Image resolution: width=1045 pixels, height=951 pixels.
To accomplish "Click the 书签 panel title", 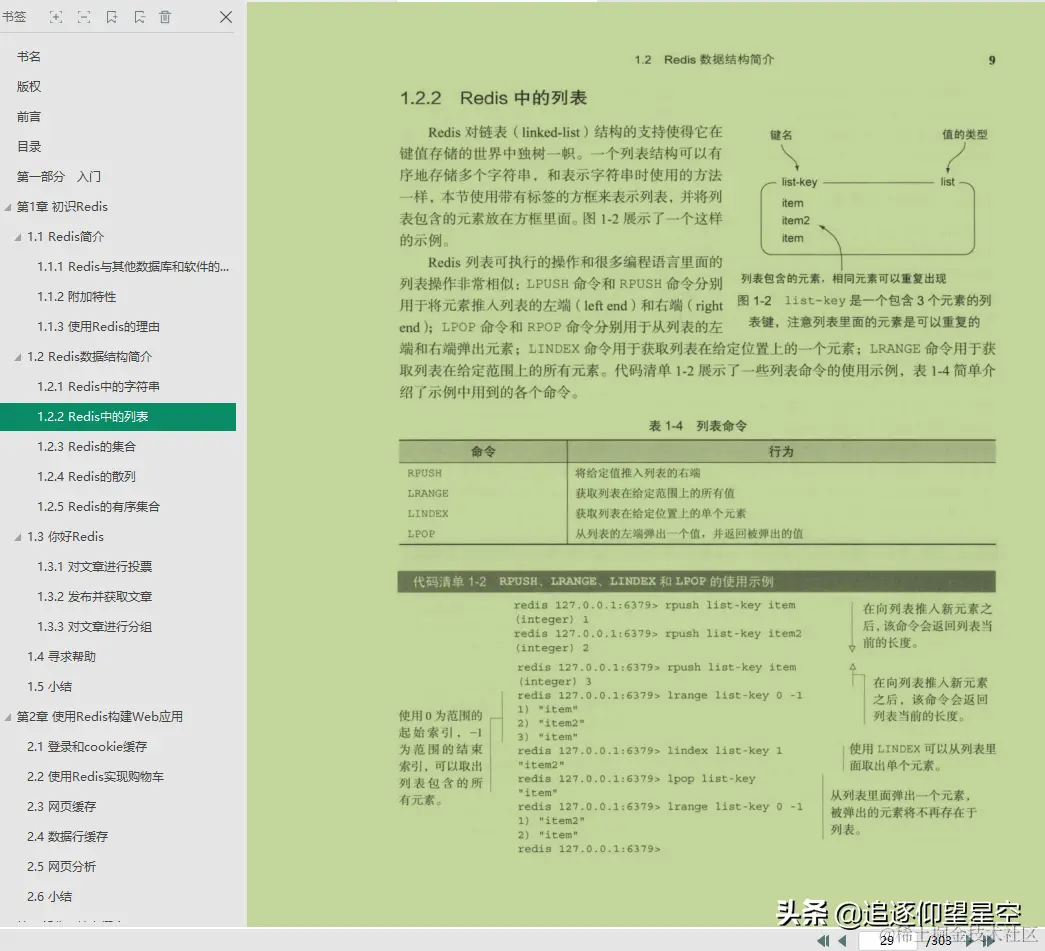I will [14, 17].
